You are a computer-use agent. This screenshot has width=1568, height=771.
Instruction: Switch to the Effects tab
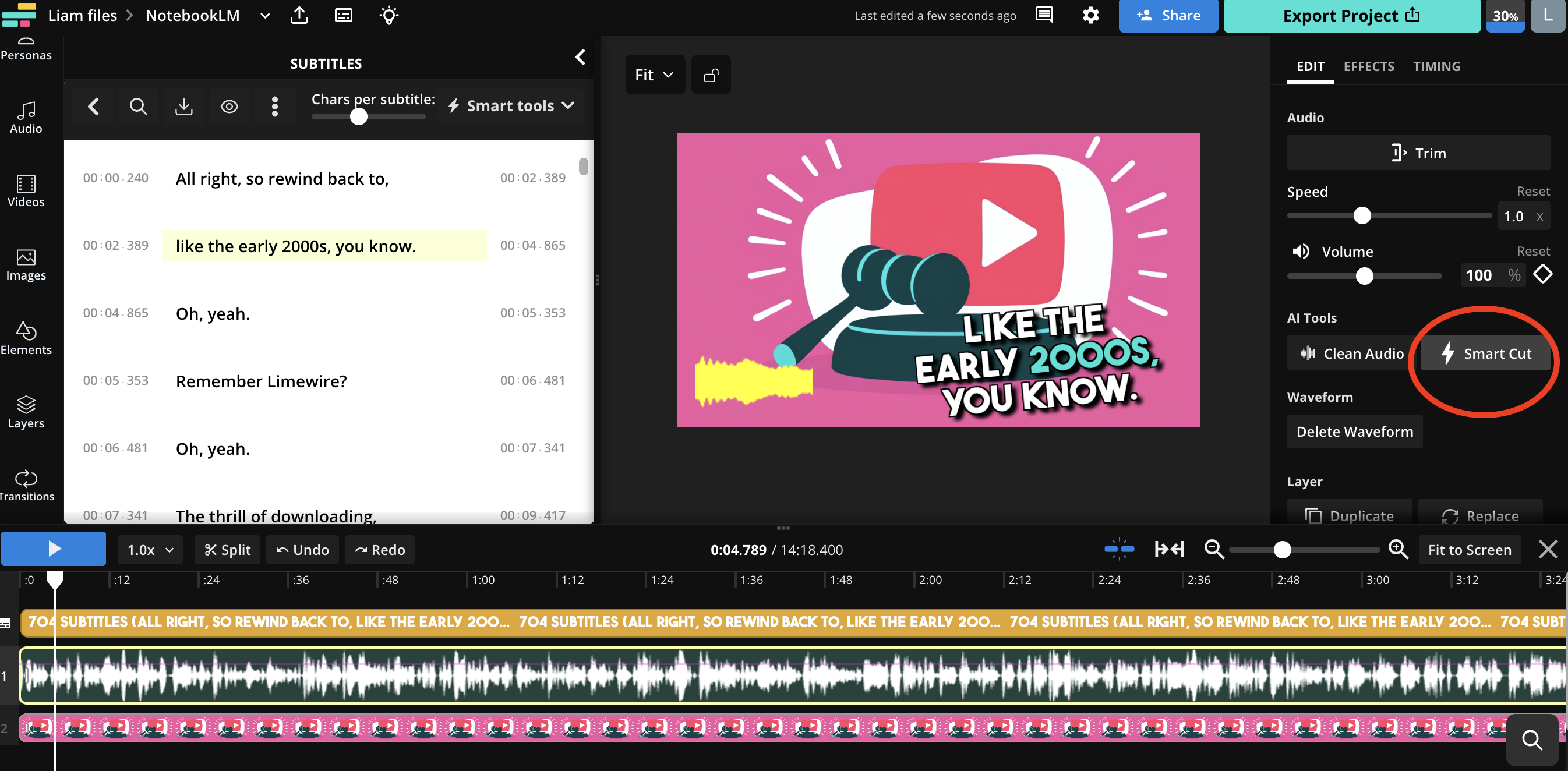click(1369, 66)
